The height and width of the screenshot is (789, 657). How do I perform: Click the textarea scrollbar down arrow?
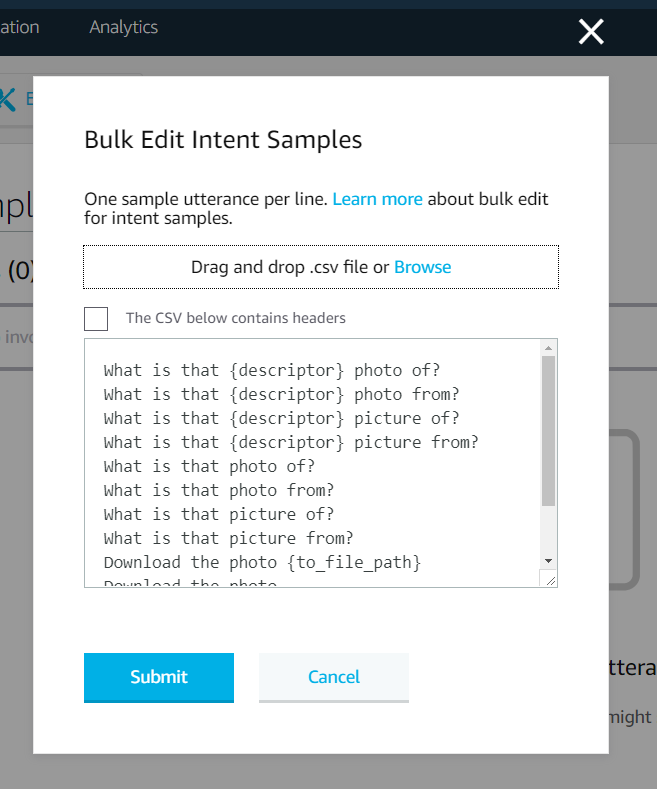tap(548, 561)
